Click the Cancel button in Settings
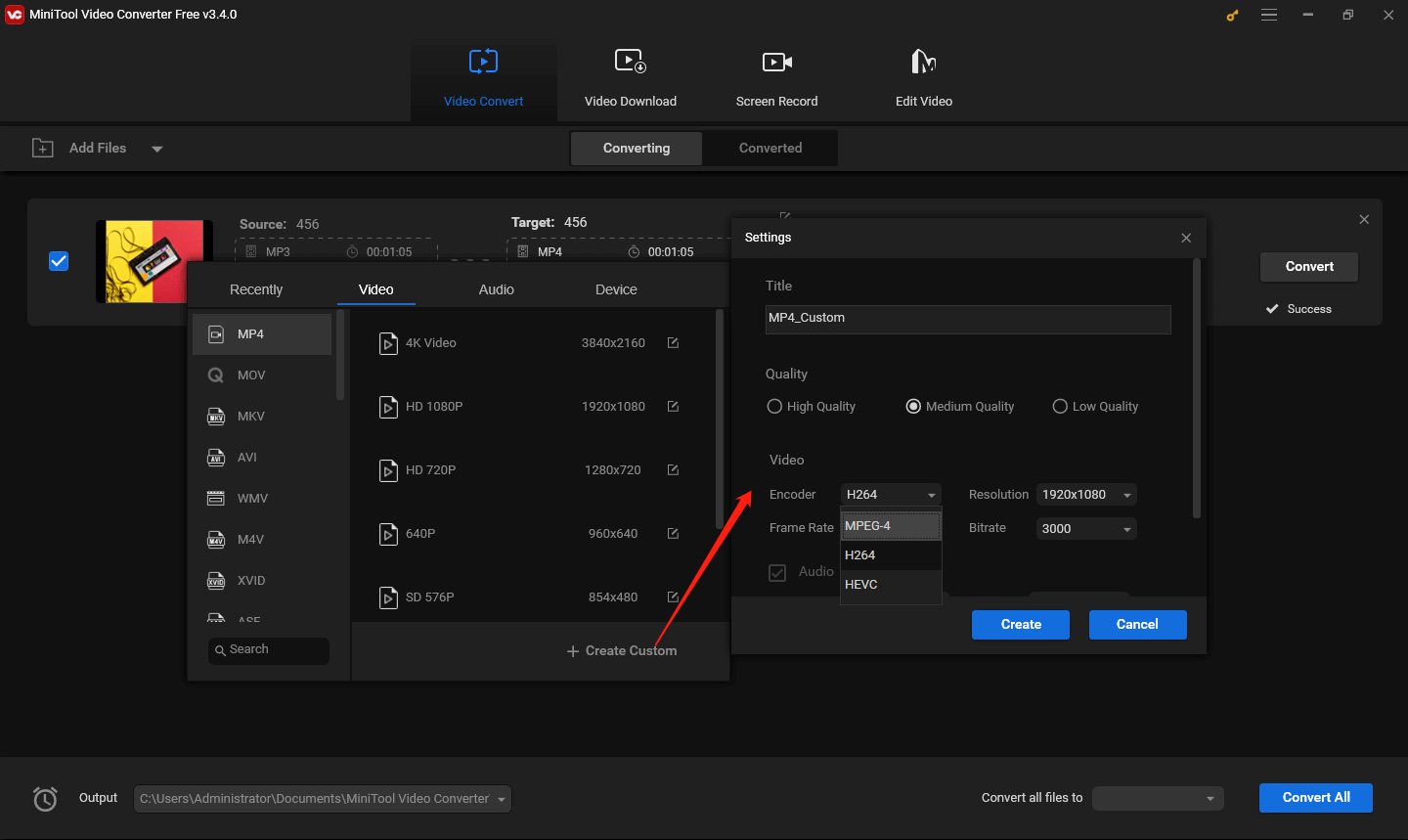Image resolution: width=1408 pixels, height=840 pixels. point(1138,625)
